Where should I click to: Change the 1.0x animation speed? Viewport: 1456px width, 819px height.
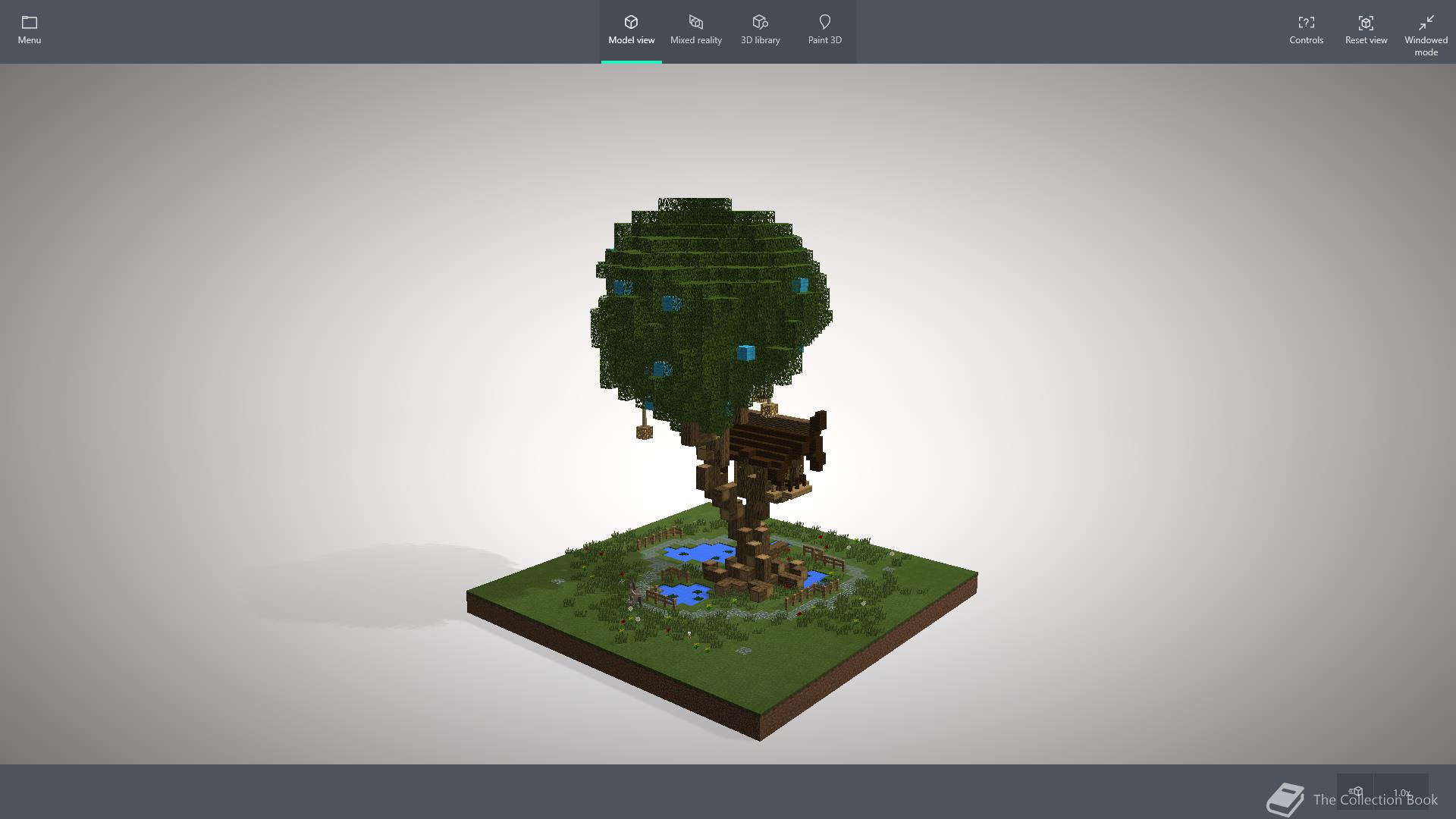1401,792
